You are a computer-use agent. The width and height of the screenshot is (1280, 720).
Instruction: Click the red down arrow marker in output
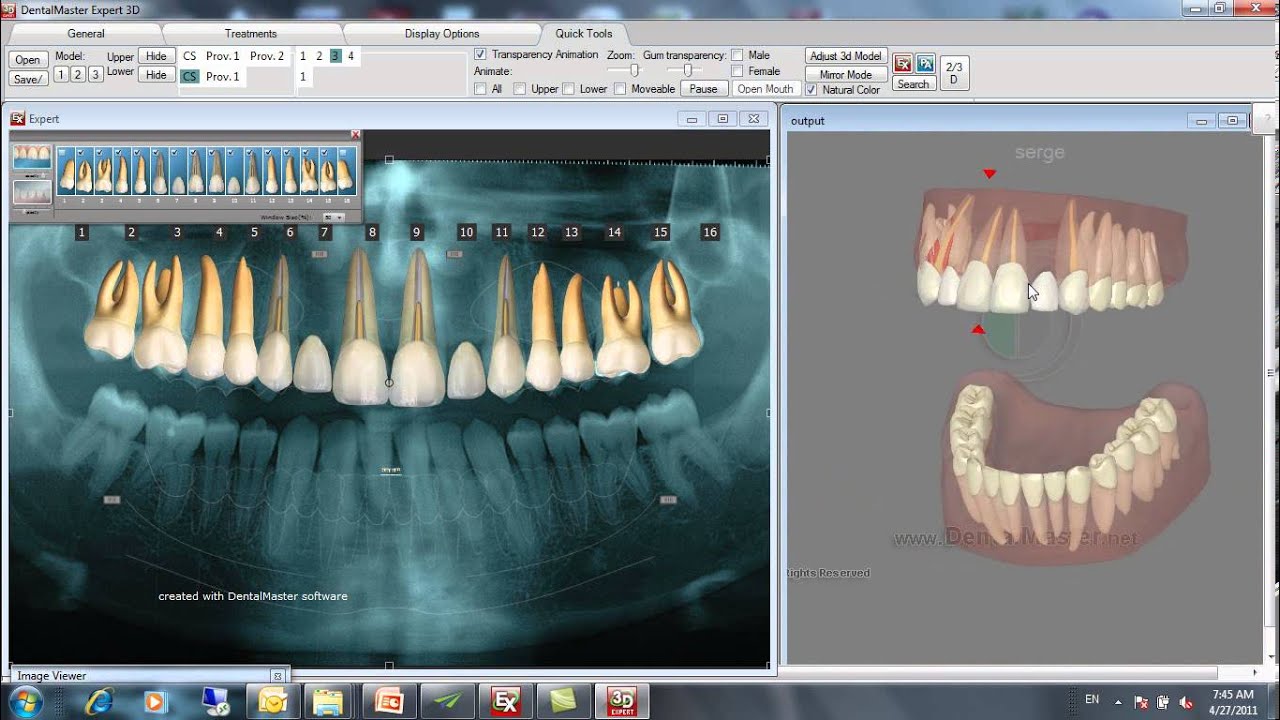(x=989, y=174)
